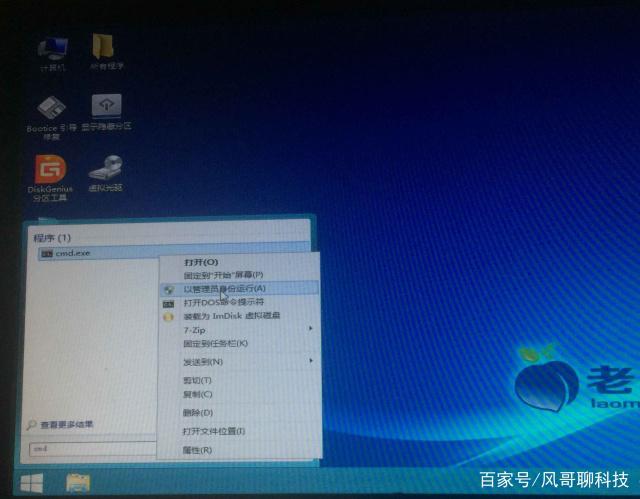Select 装载为 ImDisk 虚拟磁盘 option
This screenshot has width=640, height=499.
(x=232, y=316)
